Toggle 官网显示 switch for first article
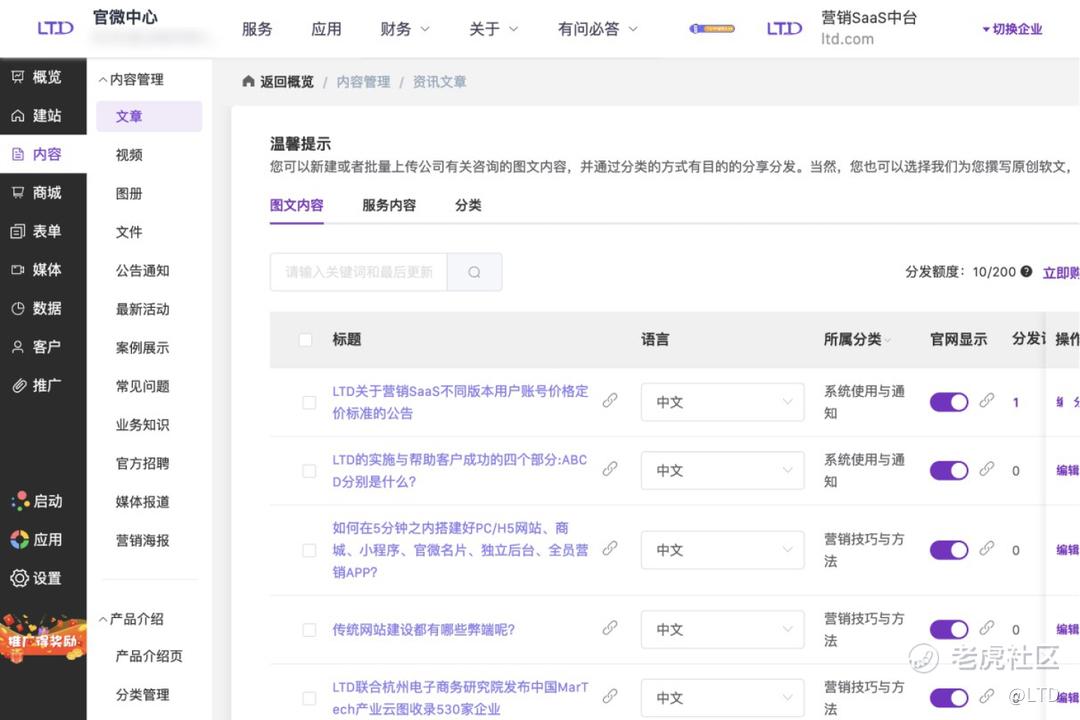Image resolution: width=1080 pixels, height=720 pixels. click(x=948, y=401)
